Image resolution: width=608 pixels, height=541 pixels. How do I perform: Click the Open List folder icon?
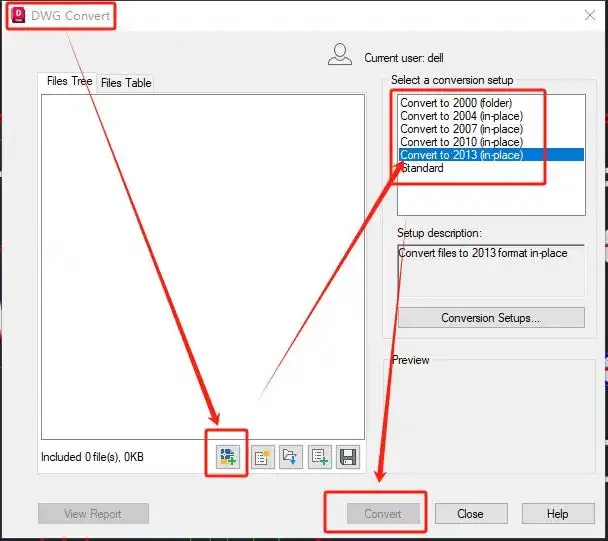[291, 457]
